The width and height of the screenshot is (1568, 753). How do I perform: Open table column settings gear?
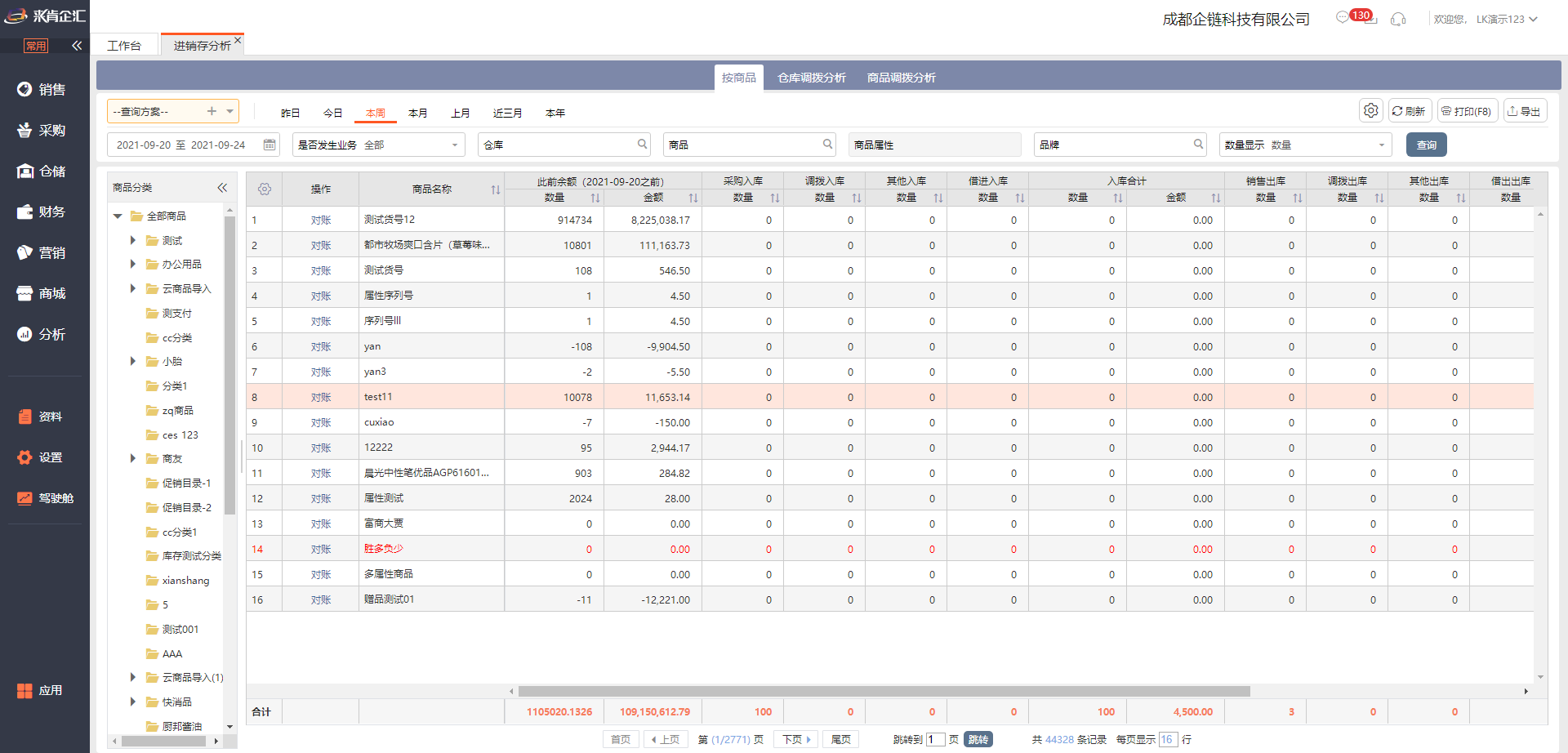(x=265, y=189)
